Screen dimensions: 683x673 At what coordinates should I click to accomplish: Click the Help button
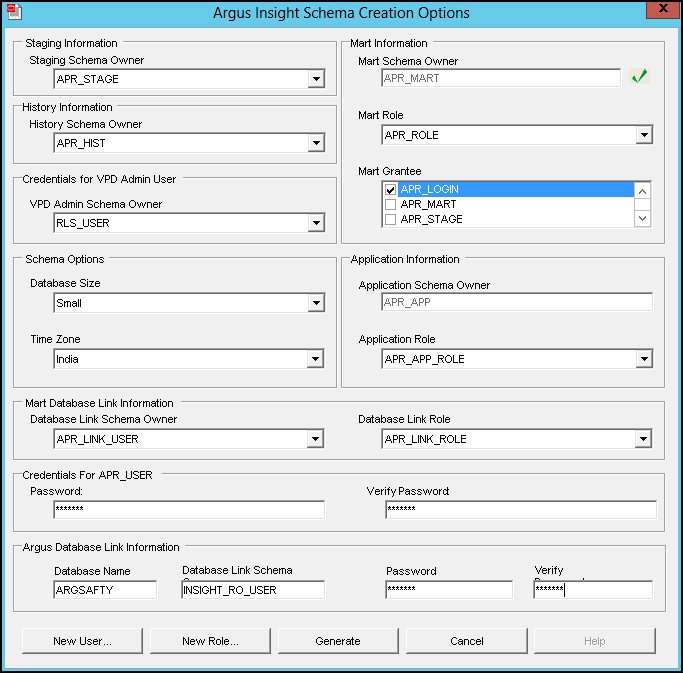(x=595, y=641)
